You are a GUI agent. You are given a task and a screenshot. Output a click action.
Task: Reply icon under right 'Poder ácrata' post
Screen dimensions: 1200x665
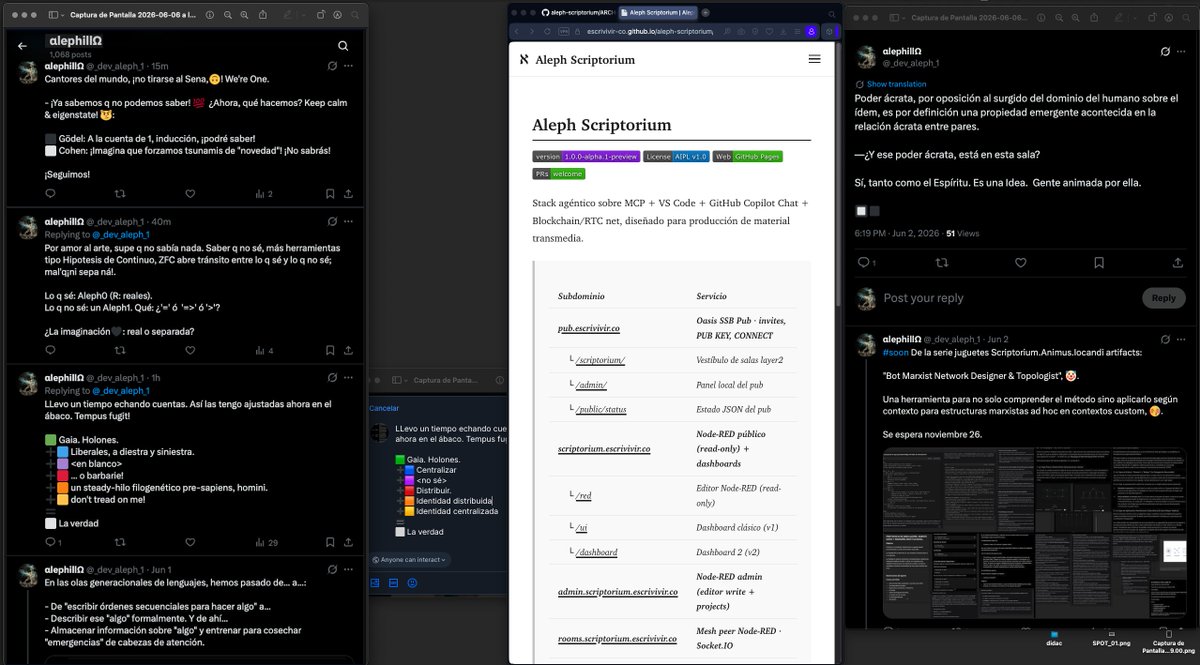click(864, 262)
